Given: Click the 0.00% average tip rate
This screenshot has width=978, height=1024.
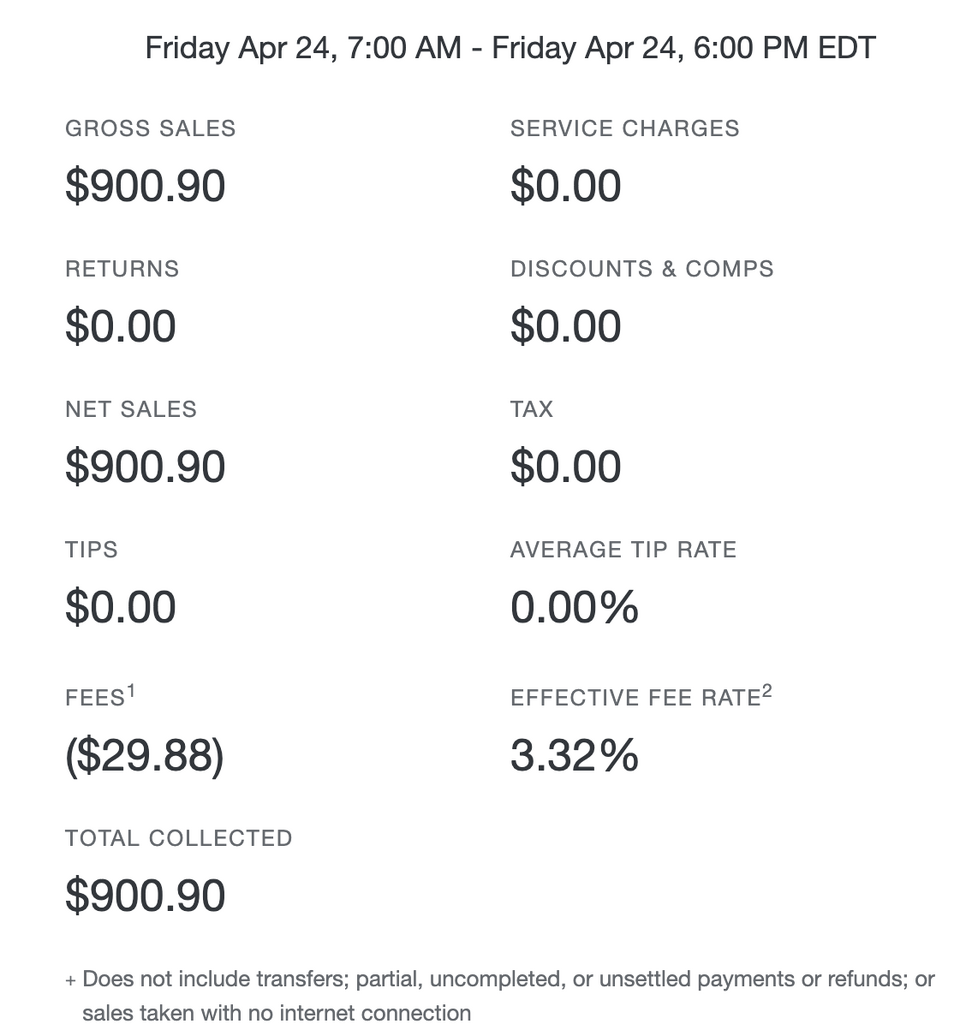Looking at the screenshot, I should click(x=575, y=607).
